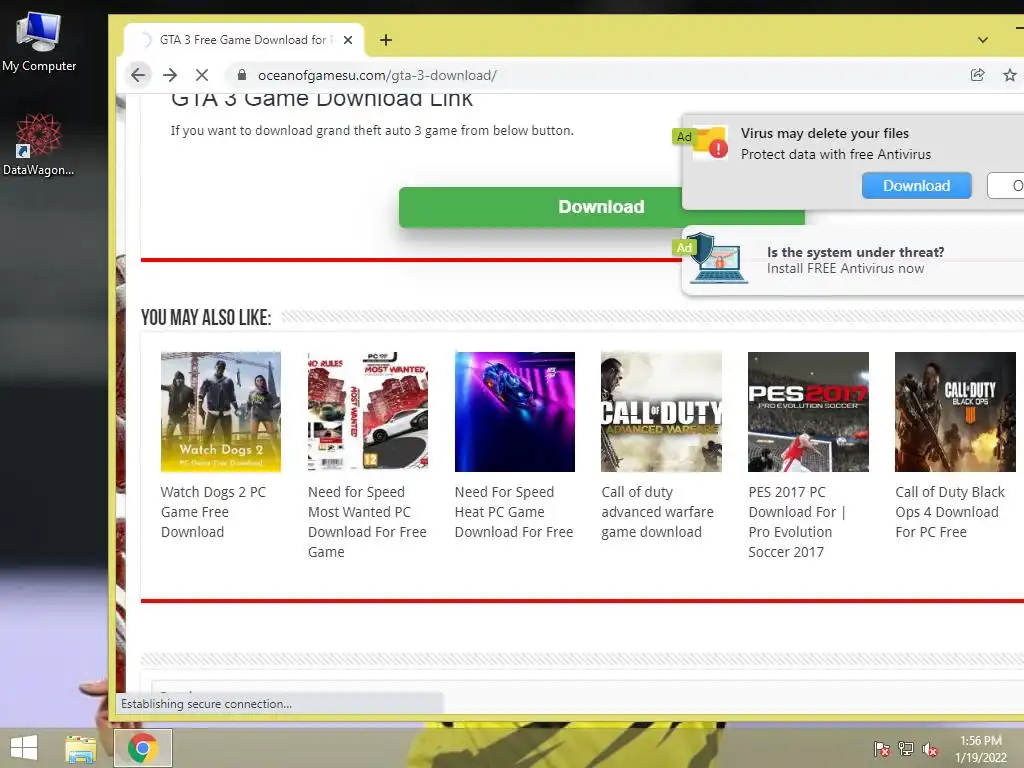Screen dimensions: 1024x768
Task: Click Need for Speed Most Wanted PC text link
Action: coord(367,522)
